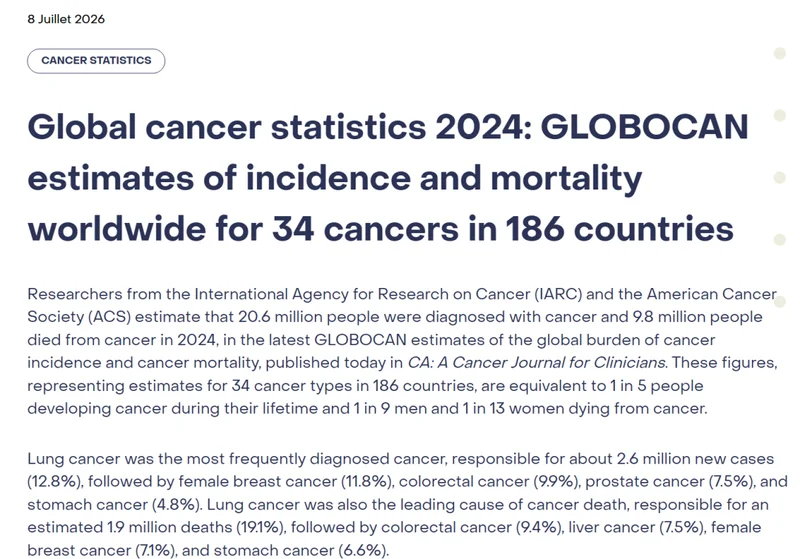Click the dot right of the GLOBOCAN headline word

click(780, 115)
